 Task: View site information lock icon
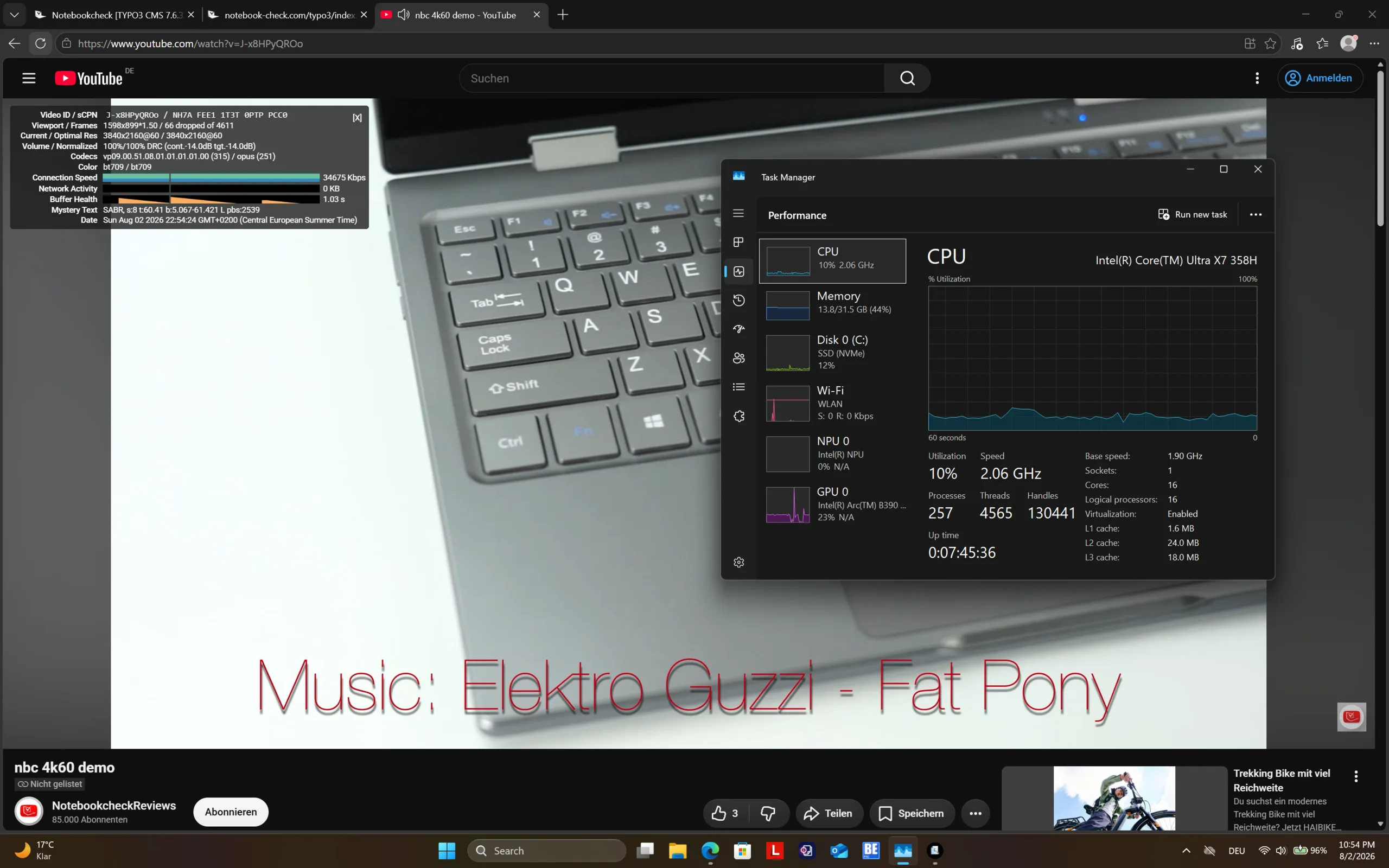[x=67, y=43]
